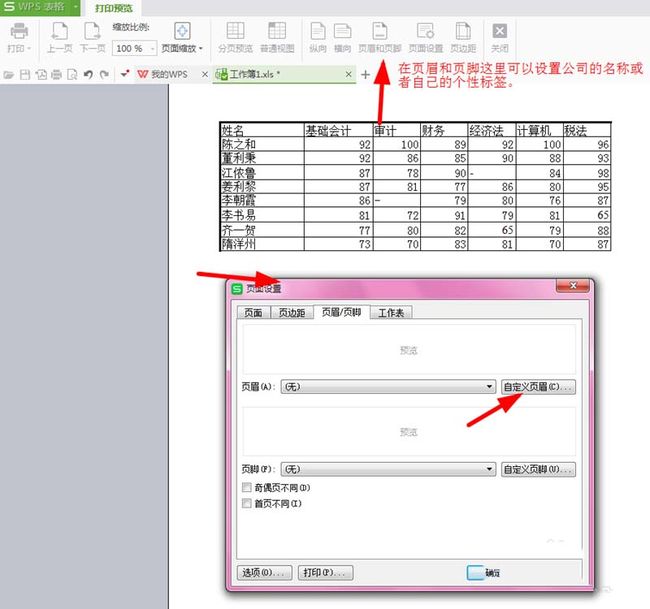This screenshot has width=650, height=609.
Task: Close the 工作簿1.xls tab
Action: pyautogui.click(x=349, y=74)
